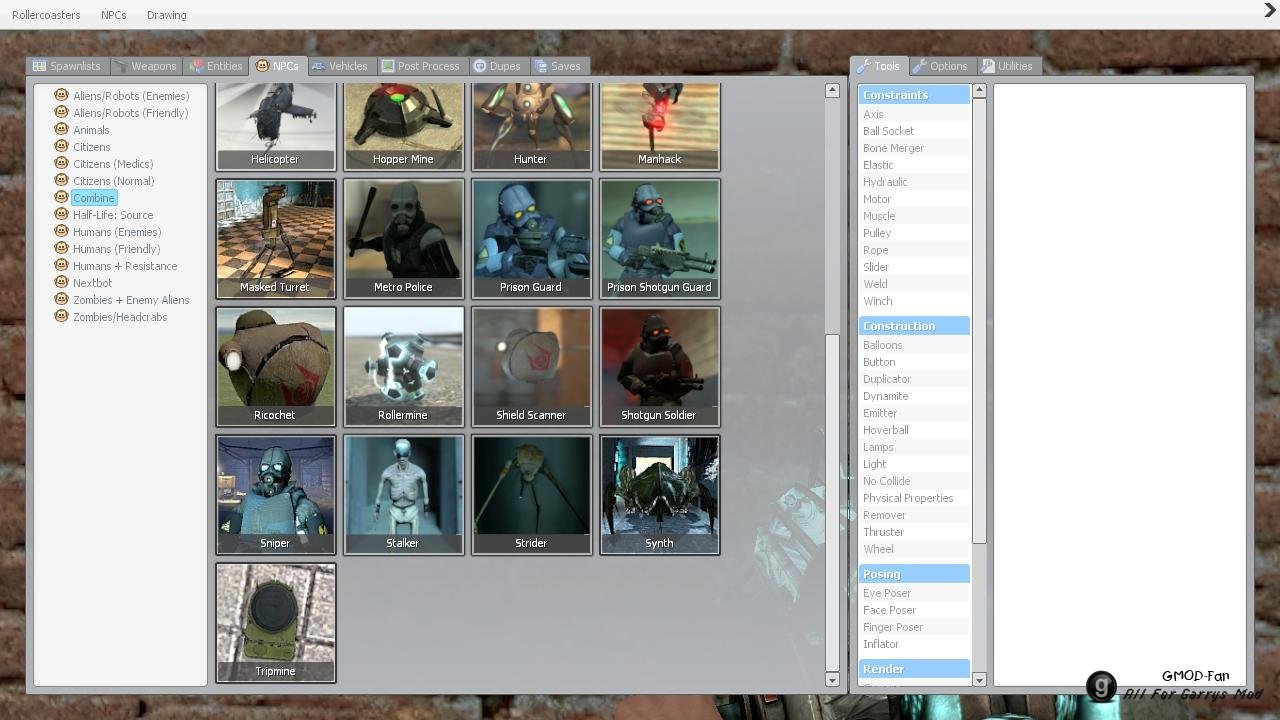Select Citizens (Normal) category
This screenshot has height=720, width=1280.
point(105,181)
